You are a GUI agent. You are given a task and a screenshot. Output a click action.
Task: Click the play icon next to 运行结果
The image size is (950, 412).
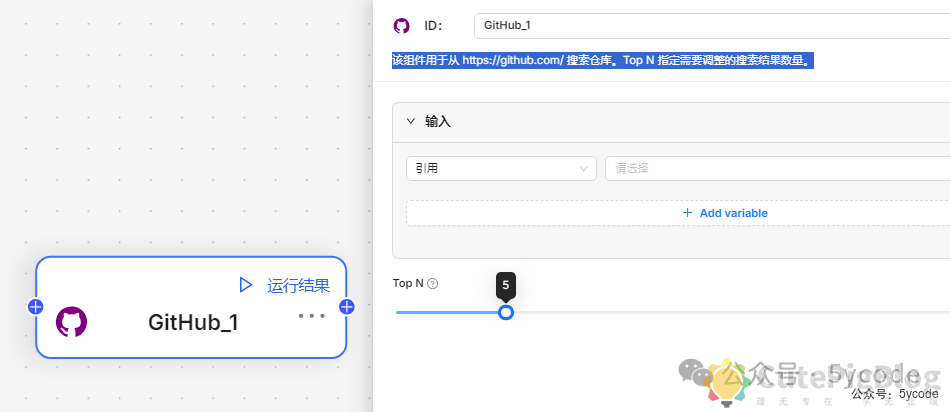[x=245, y=285]
